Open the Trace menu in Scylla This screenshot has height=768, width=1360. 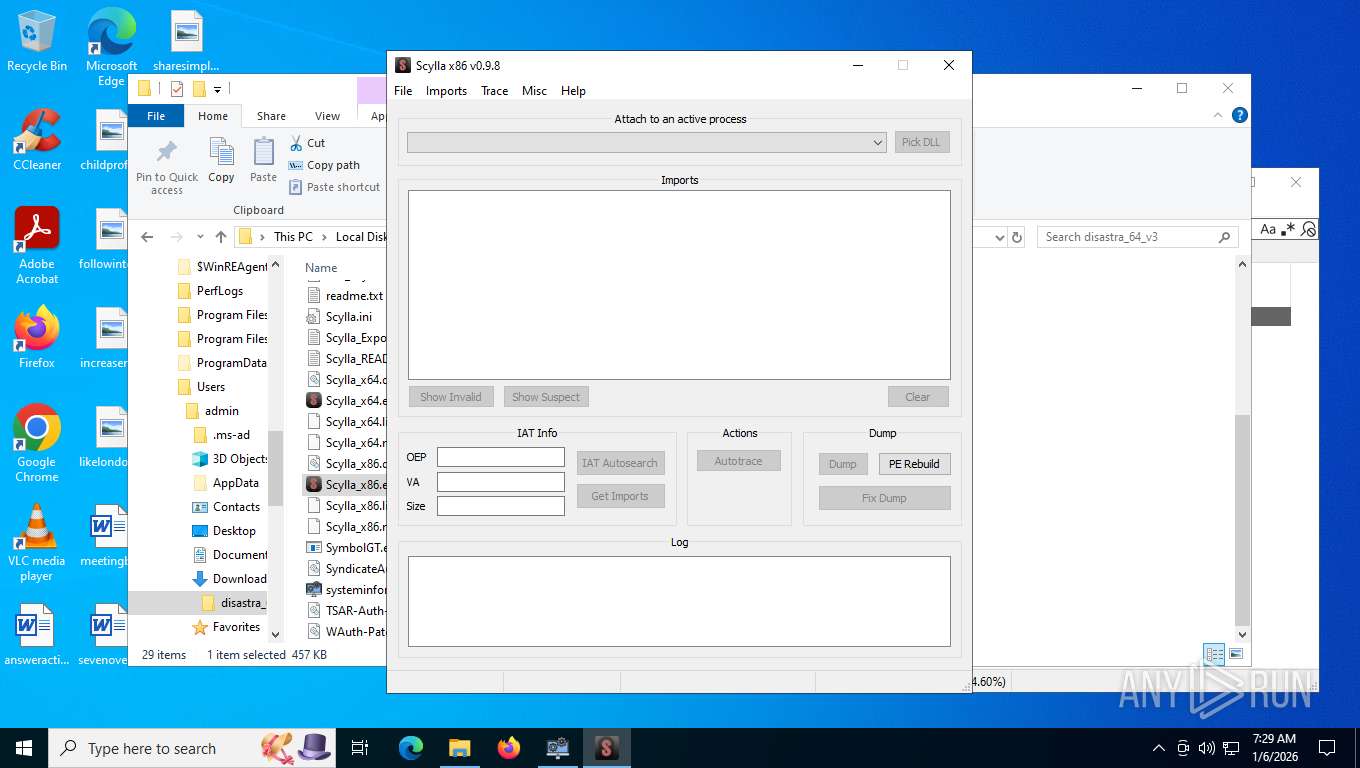pos(494,91)
